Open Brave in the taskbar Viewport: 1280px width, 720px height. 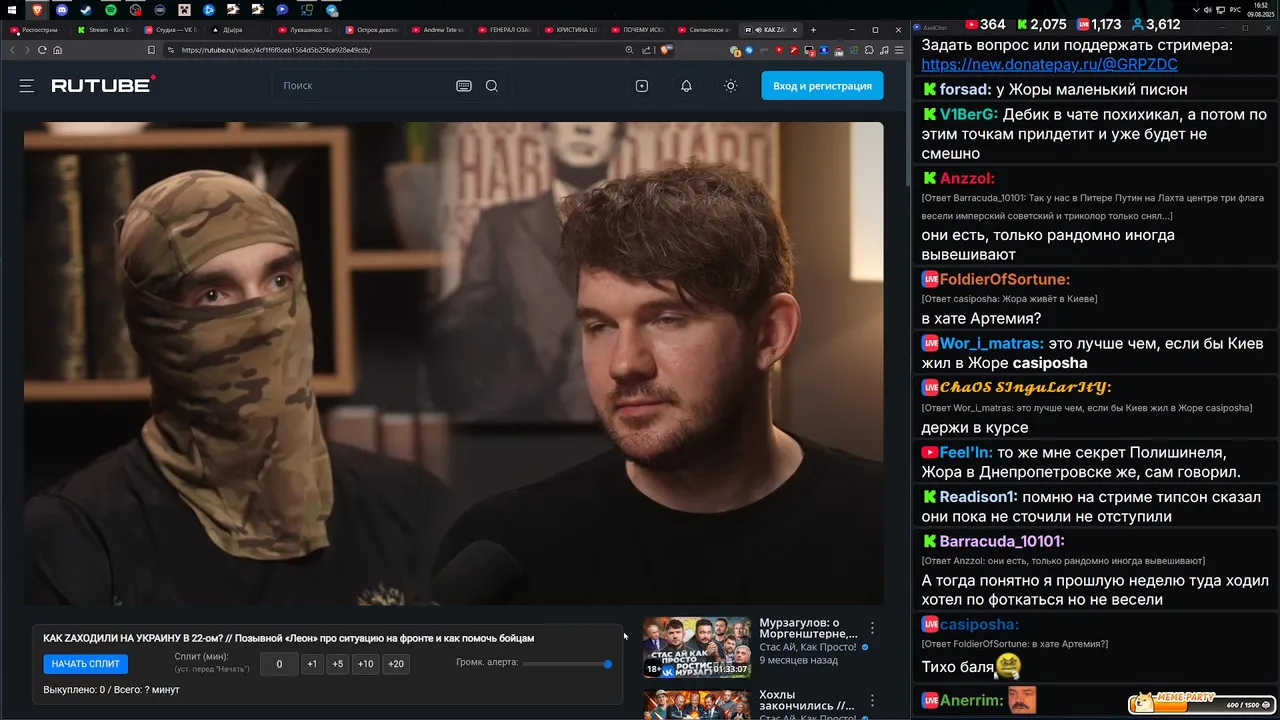coord(38,9)
